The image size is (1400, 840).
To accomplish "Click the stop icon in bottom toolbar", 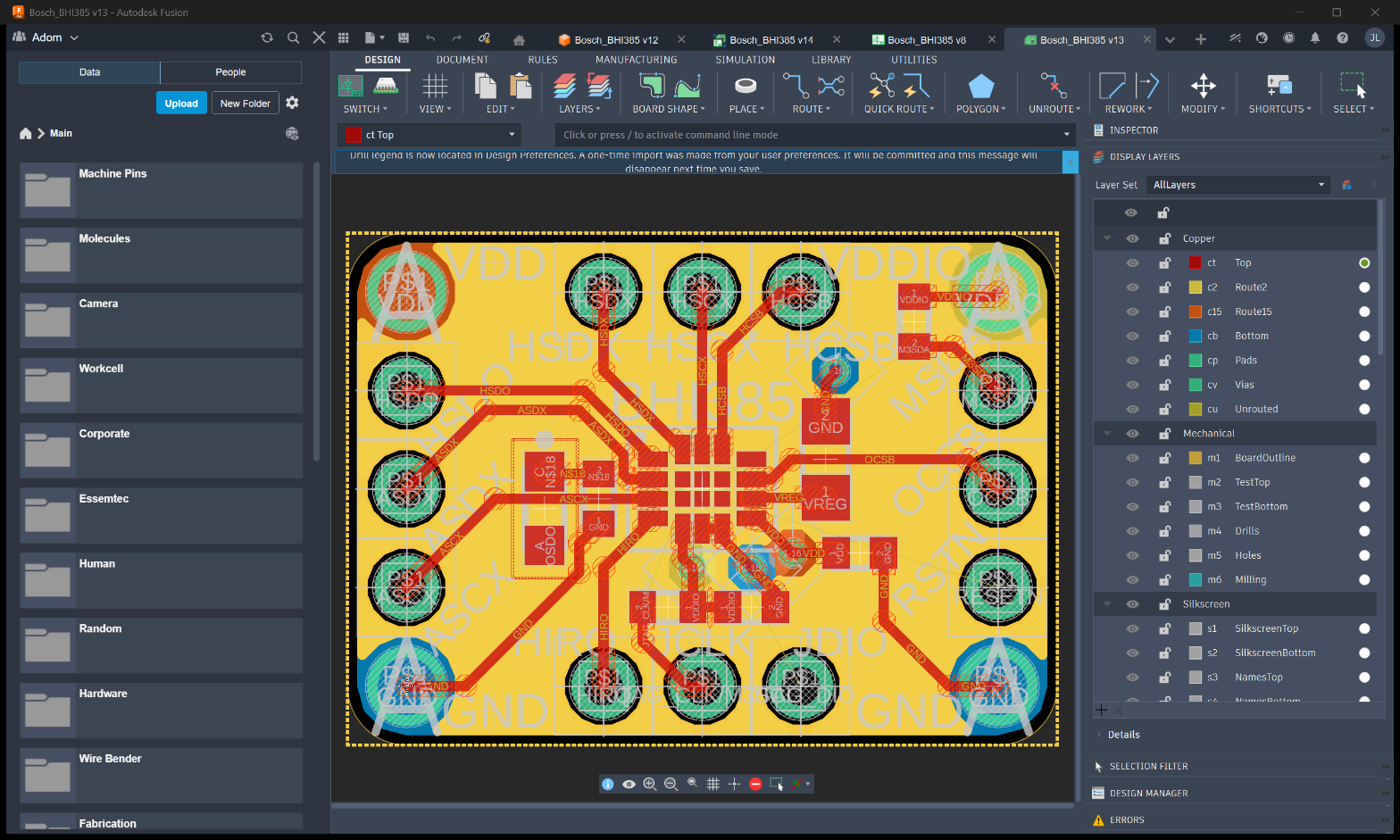I will (x=755, y=784).
